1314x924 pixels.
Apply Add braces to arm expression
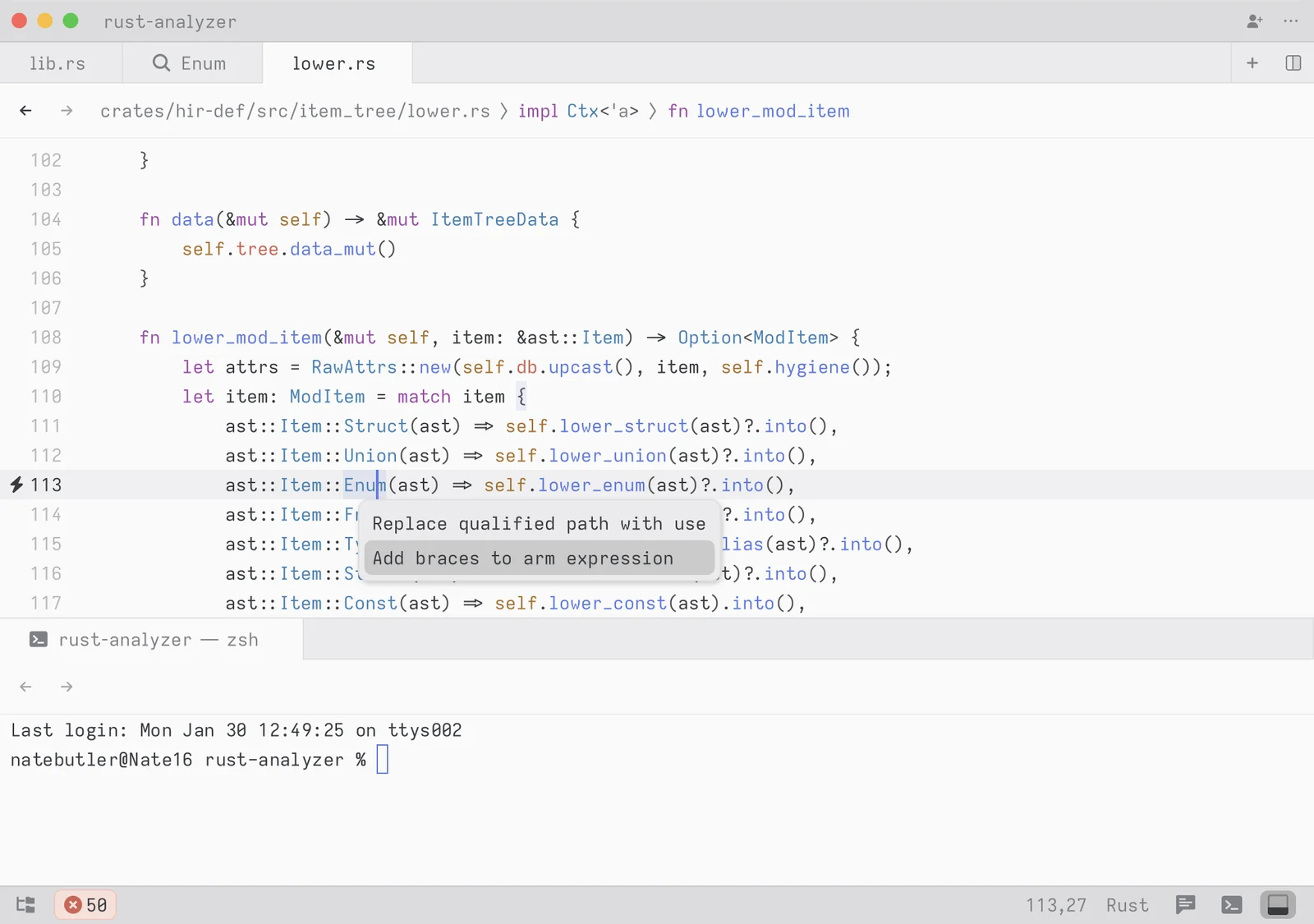pos(522,558)
